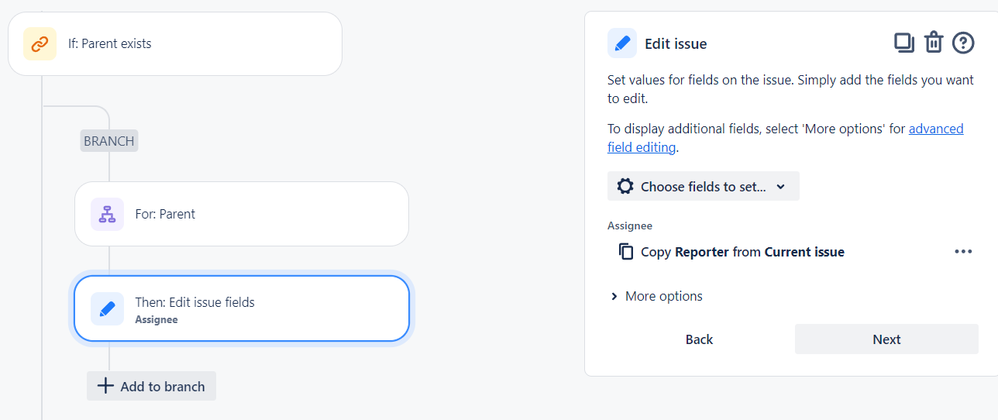
Task: Delete component using trash icon
Action: tap(933, 43)
